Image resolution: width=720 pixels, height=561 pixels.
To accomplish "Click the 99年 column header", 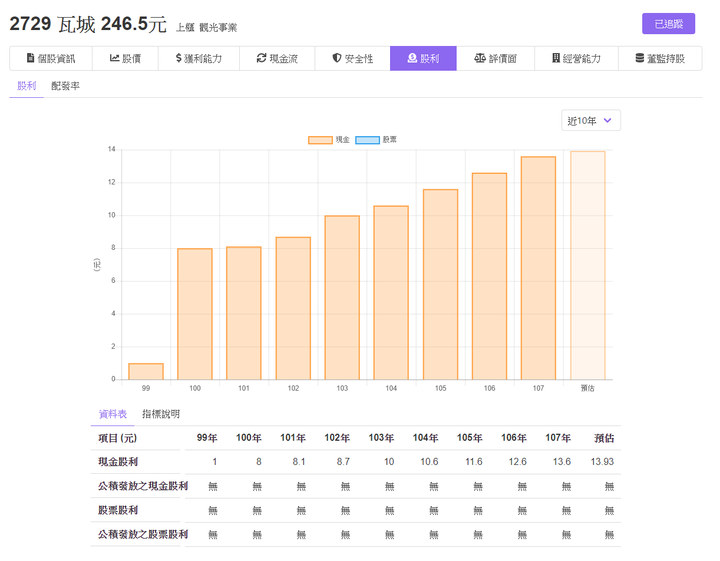I will pos(207,438).
